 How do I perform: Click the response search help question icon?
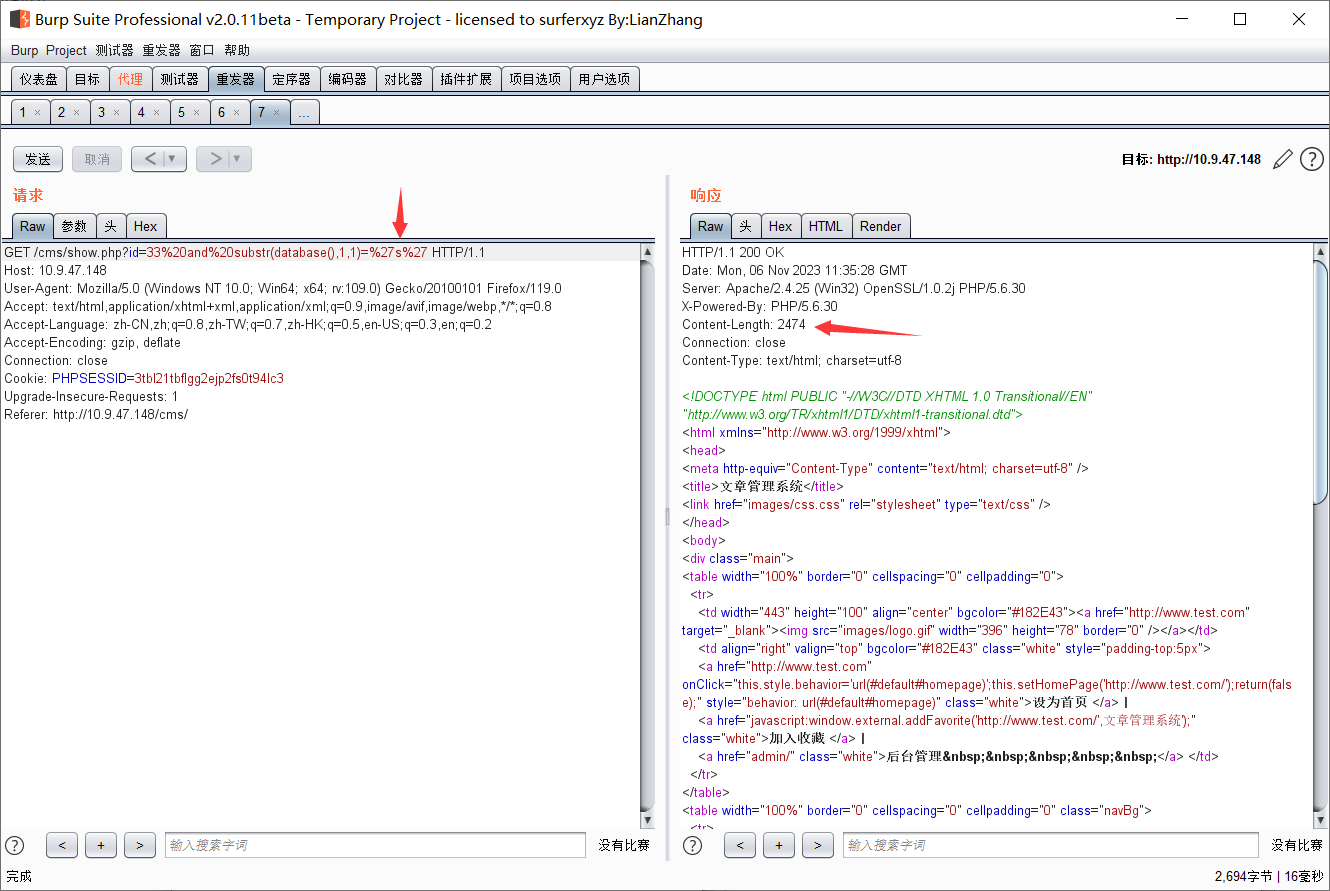point(693,845)
